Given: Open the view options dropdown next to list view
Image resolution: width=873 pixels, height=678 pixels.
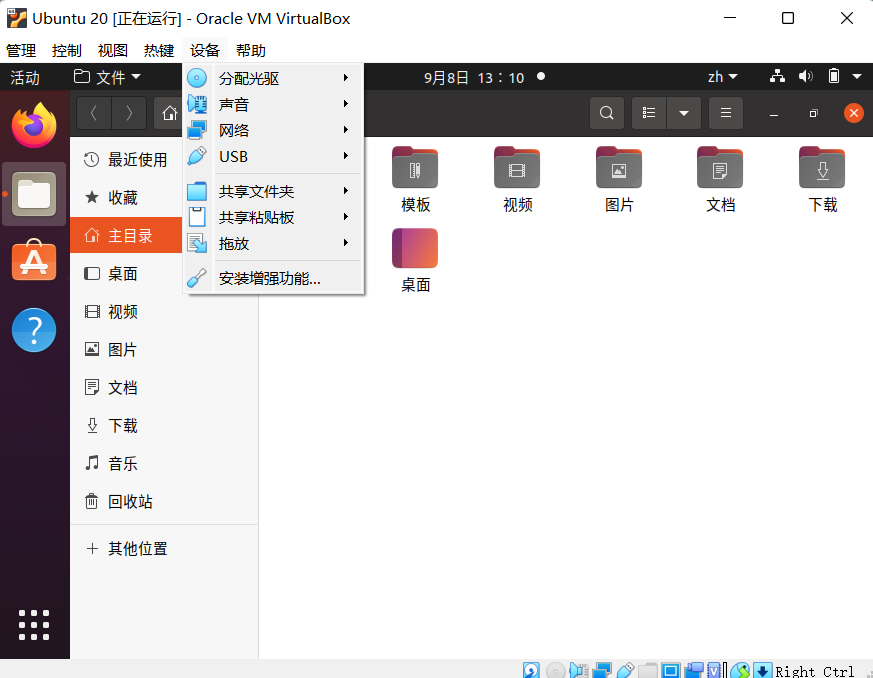Looking at the screenshot, I should pos(683,113).
